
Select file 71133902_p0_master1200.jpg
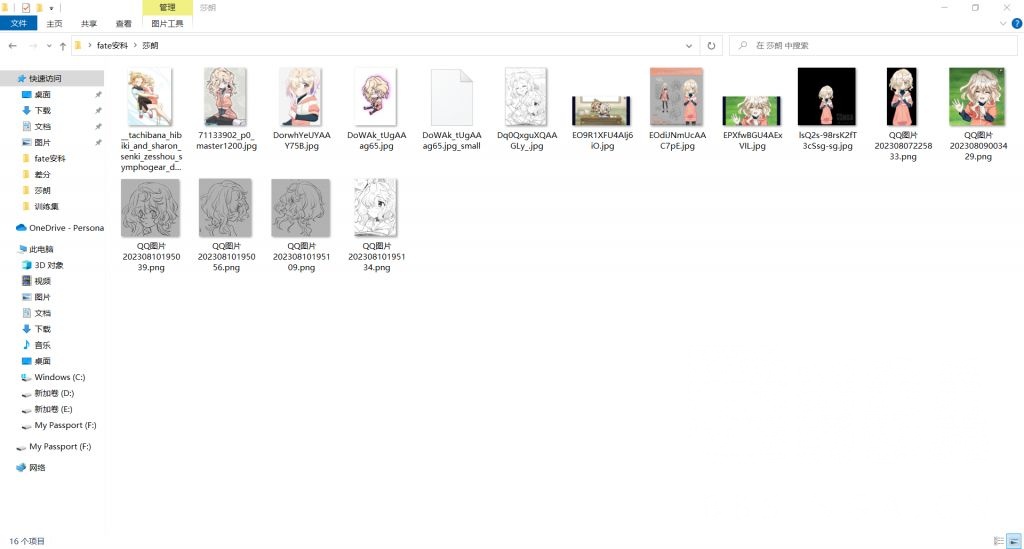pos(226,110)
